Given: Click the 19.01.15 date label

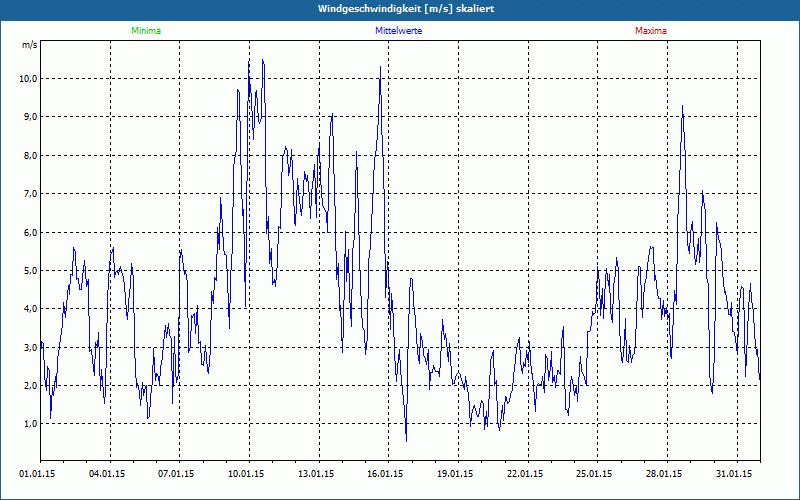Looking at the screenshot, I should (x=456, y=474).
